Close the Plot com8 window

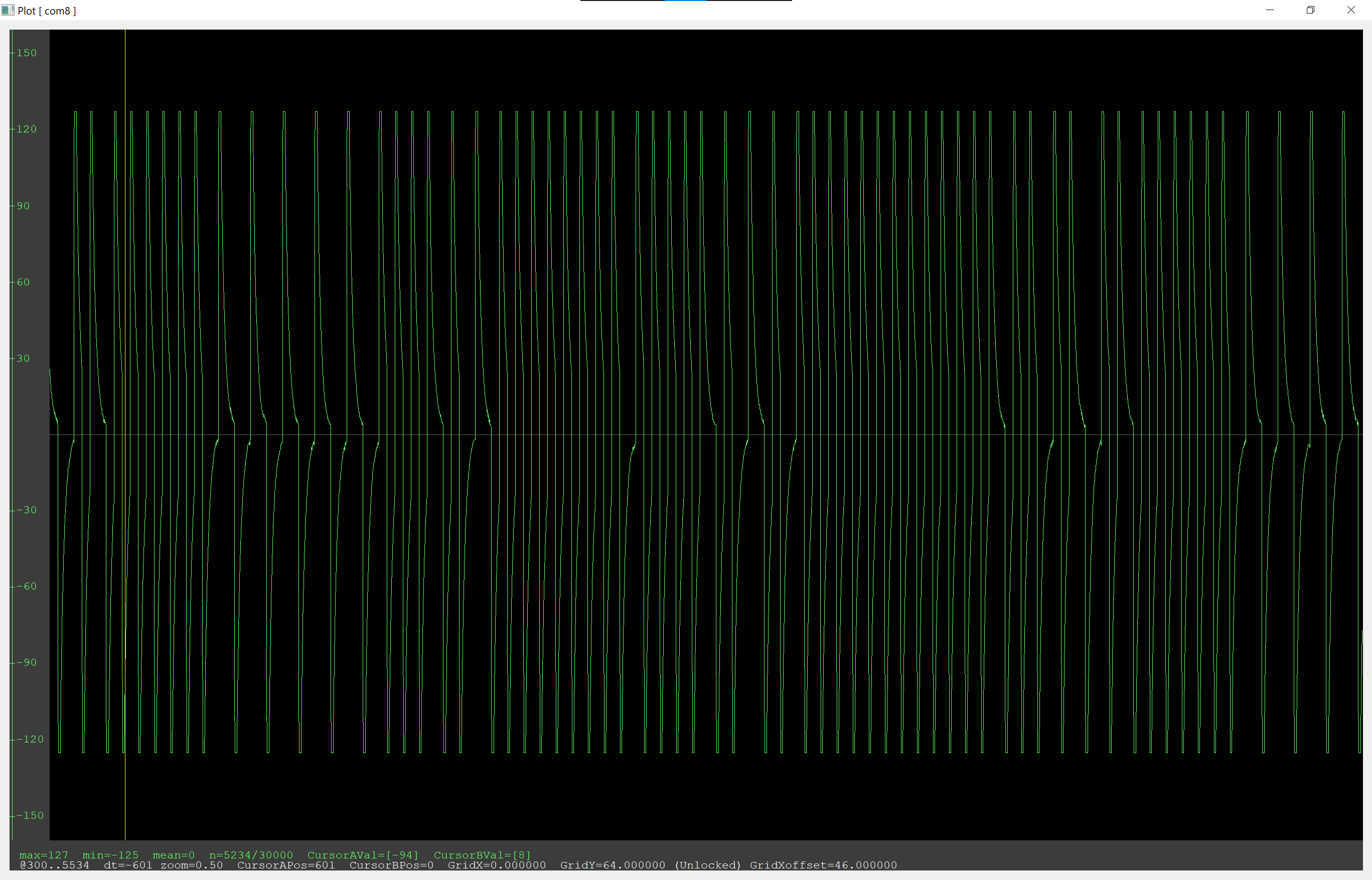point(1351,10)
